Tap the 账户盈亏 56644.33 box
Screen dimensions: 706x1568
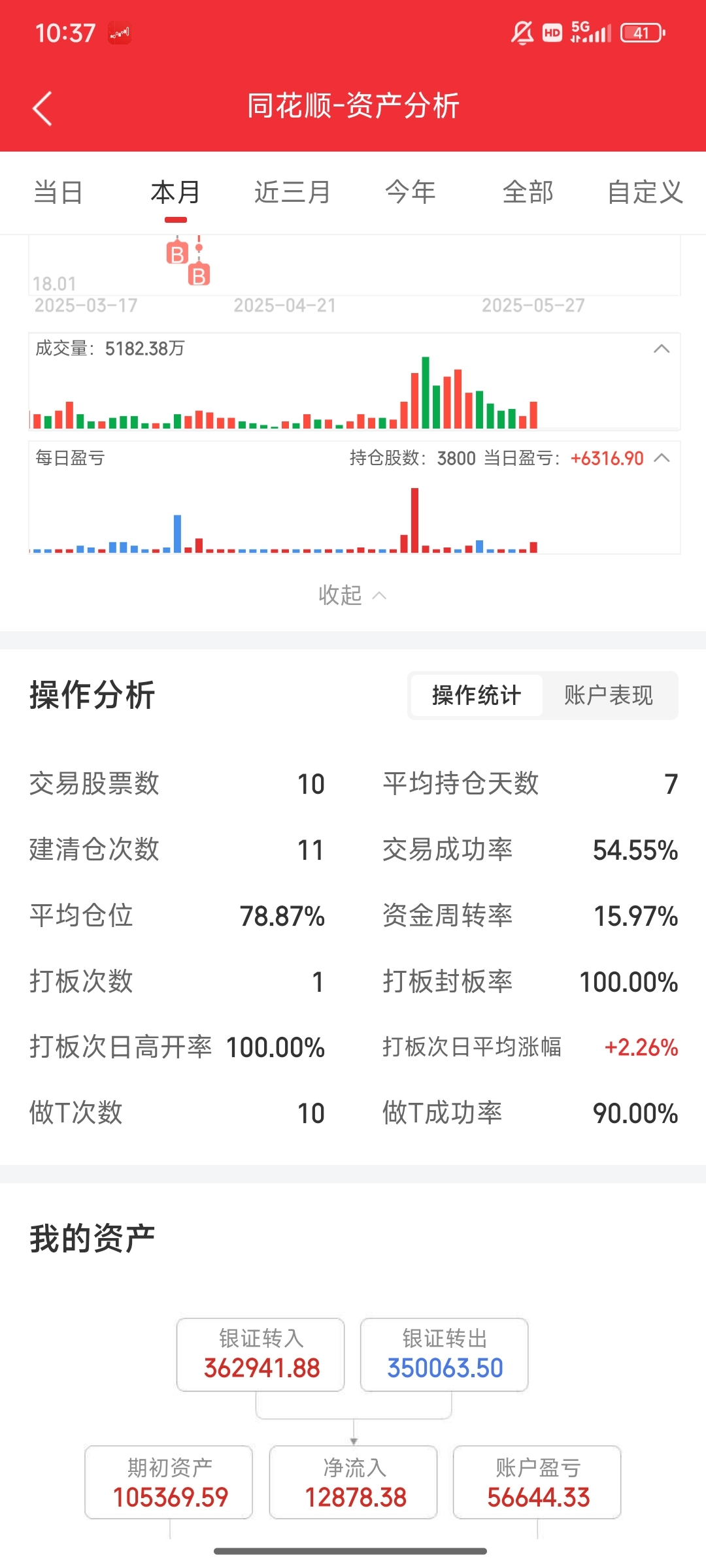coord(537,1482)
